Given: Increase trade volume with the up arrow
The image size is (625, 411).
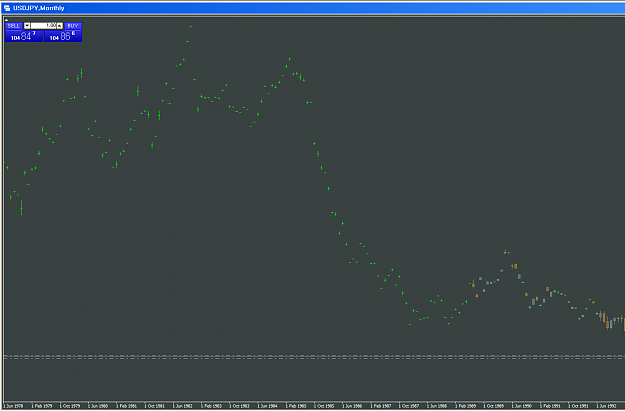Looking at the screenshot, I should coord(60,26).
